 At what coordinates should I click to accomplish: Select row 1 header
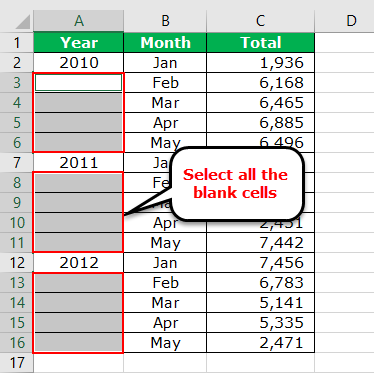[x=17, y=42]
